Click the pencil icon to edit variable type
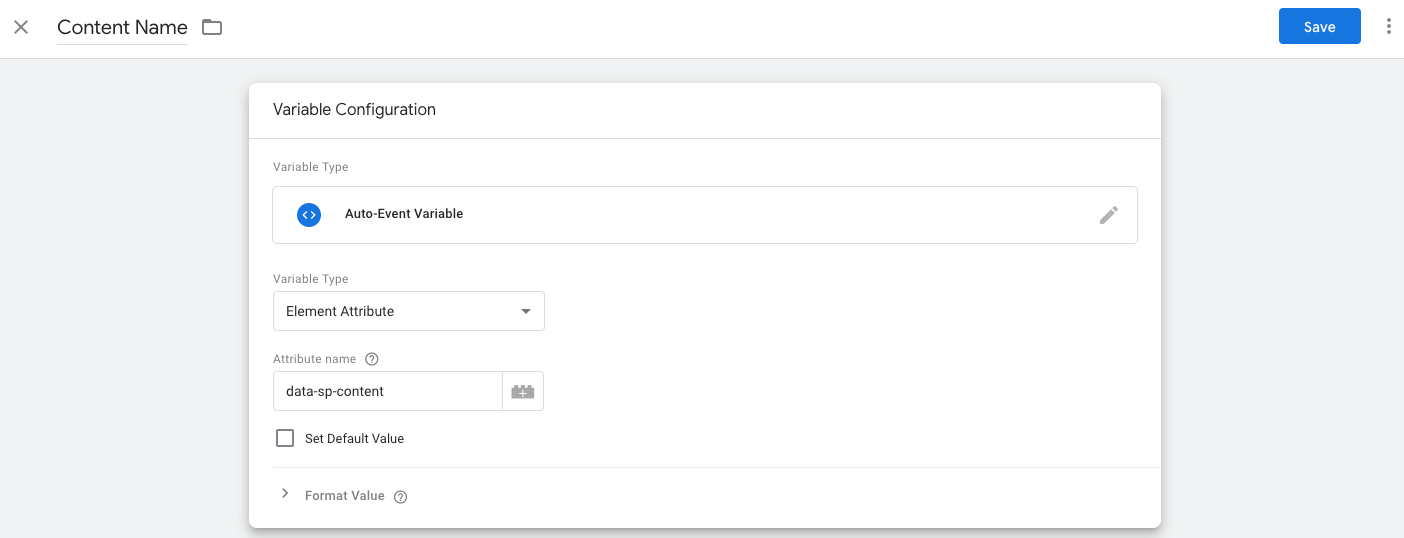The width and height of the screenshot is (1404, 538). 1108,215
